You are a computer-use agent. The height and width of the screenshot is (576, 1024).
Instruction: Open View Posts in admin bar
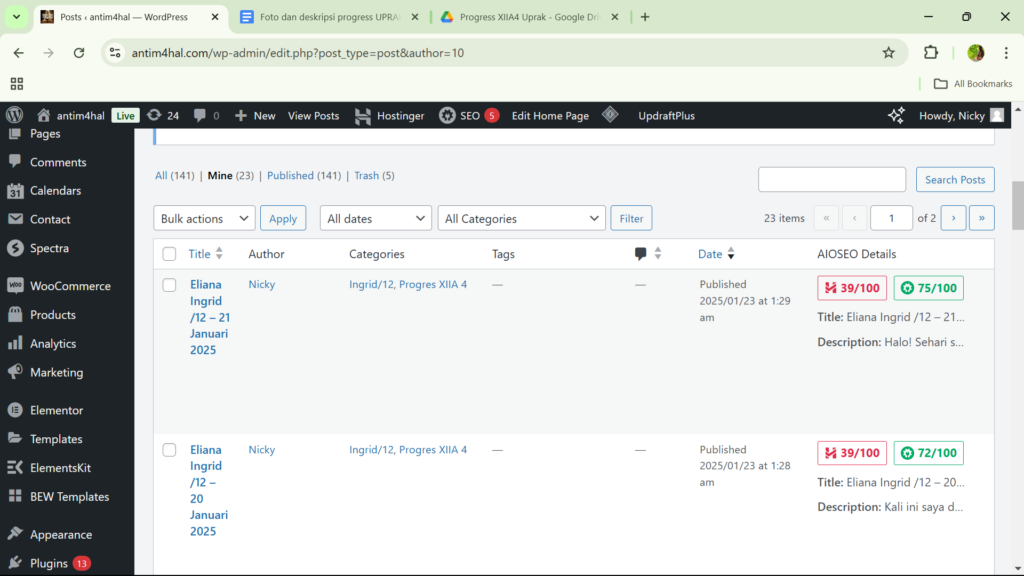313,116
